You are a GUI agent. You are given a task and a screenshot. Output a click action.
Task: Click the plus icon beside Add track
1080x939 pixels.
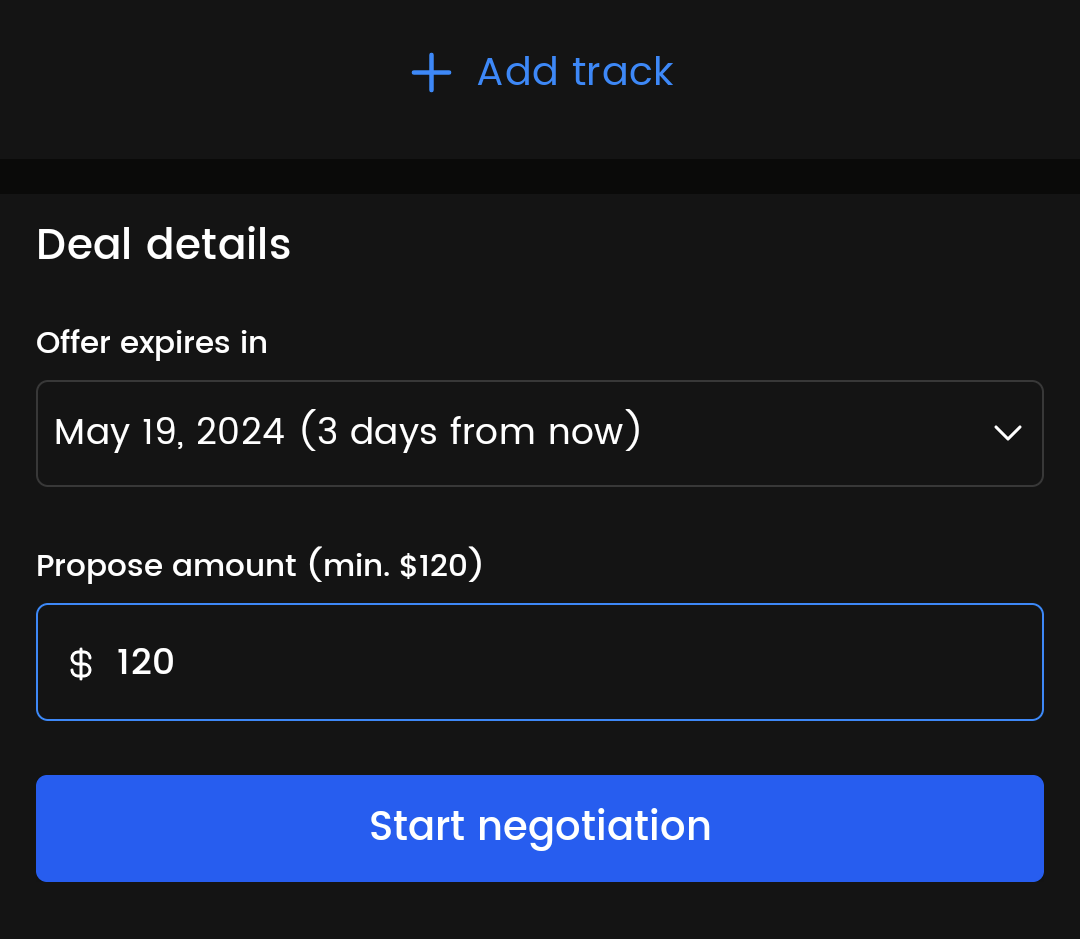point(431,73)
